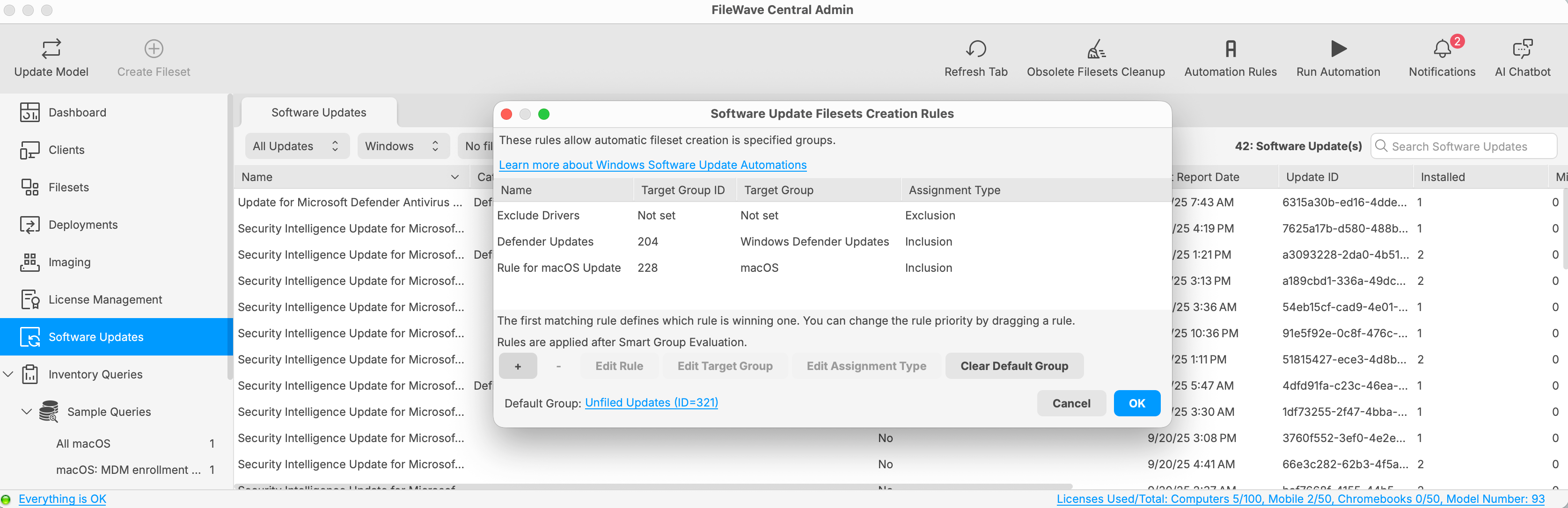1568x508 pixels.
Task: Collapse the Sample Queries group
Action: [x=26, y=412]
